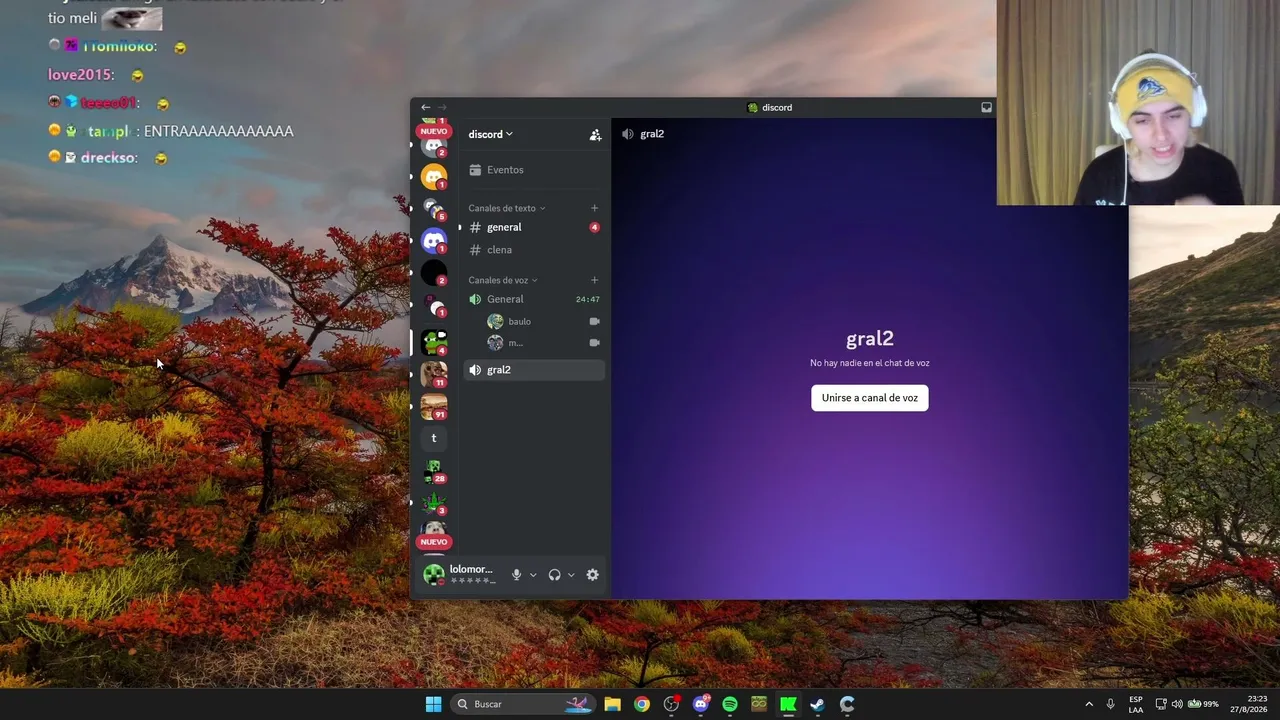Click the invite people icon beside server name
1280x720 pixels.
click(595, 134)
